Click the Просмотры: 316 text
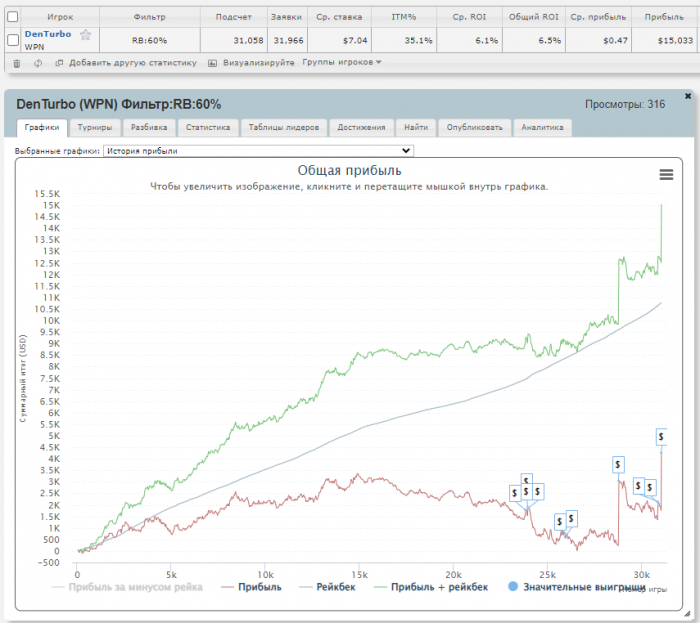This screenshot has width=700, height=623. pyautogui.click(x=625, y=104)
